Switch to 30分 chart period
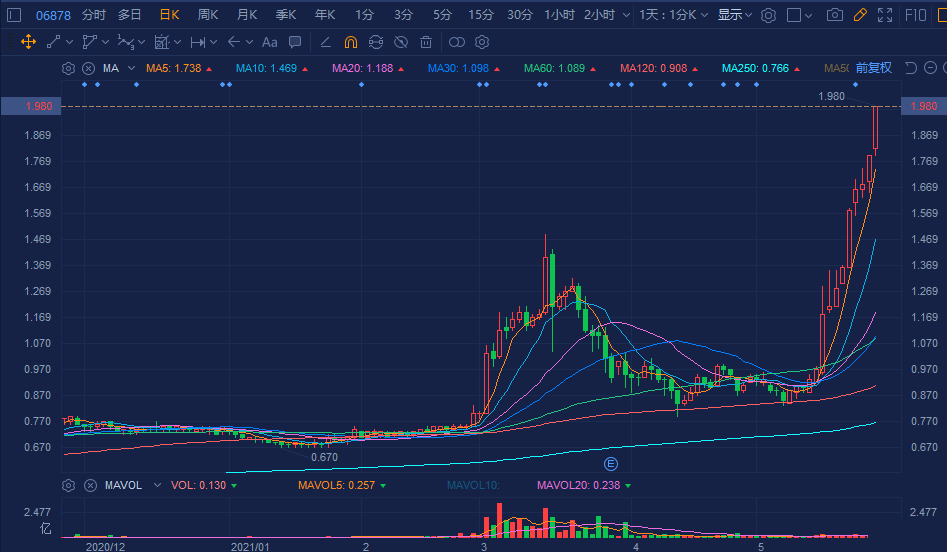This screenshot has height=552, width=947. point(520,15)
